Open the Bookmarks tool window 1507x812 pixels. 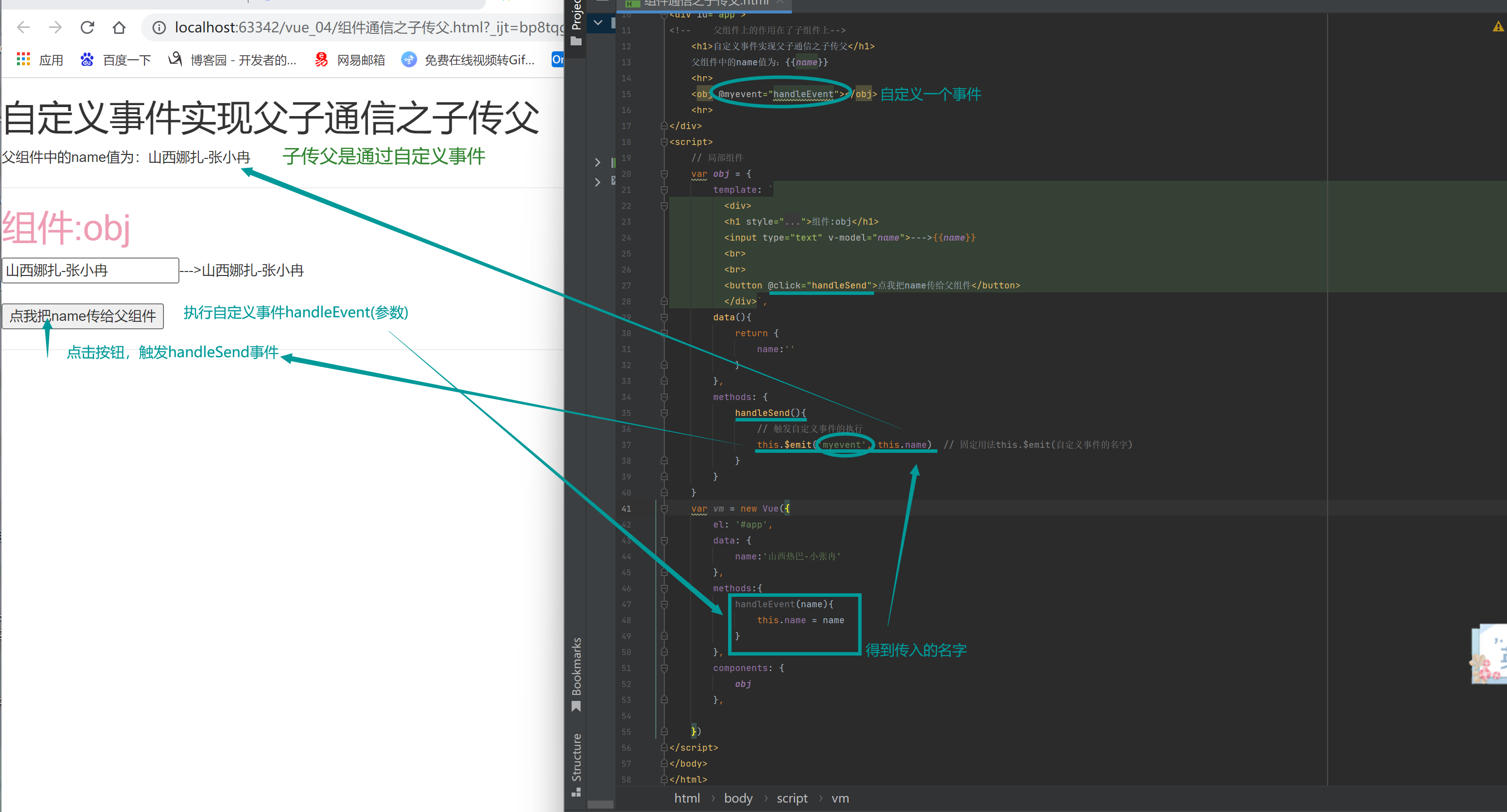tap(576, 674)
